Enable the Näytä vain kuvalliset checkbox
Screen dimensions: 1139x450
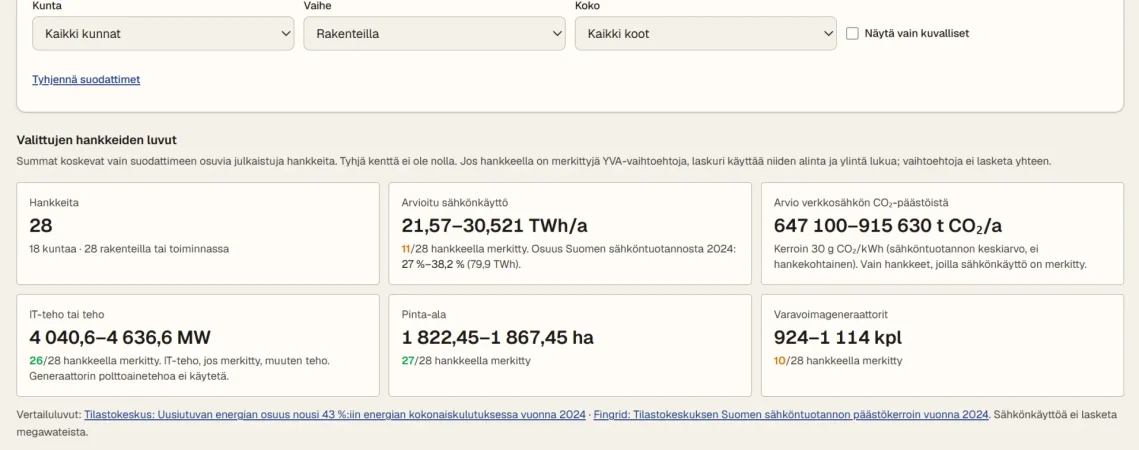(x=852, y=33)
